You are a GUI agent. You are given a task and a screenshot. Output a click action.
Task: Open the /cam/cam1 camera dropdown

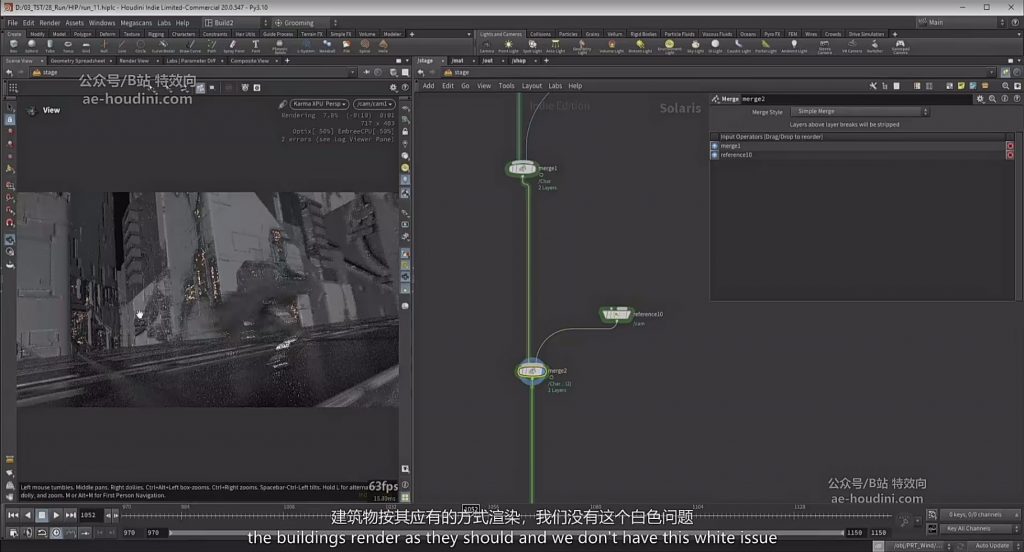(374, 104)
